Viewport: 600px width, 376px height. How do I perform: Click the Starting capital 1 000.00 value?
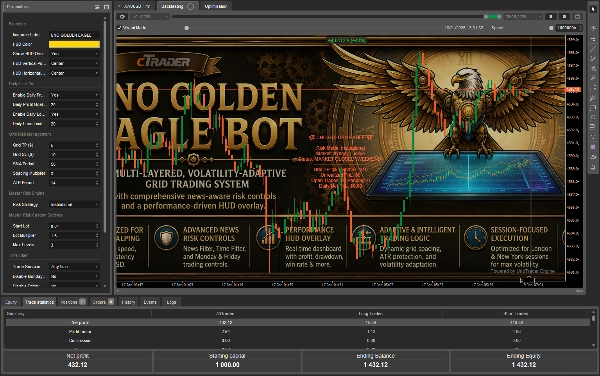click(227, 365)
